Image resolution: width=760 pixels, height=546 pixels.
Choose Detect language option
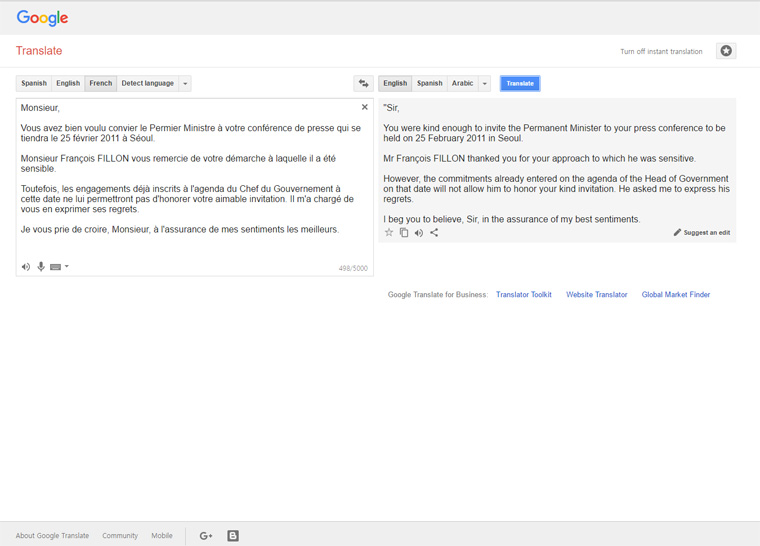click(x=147, y=83)
